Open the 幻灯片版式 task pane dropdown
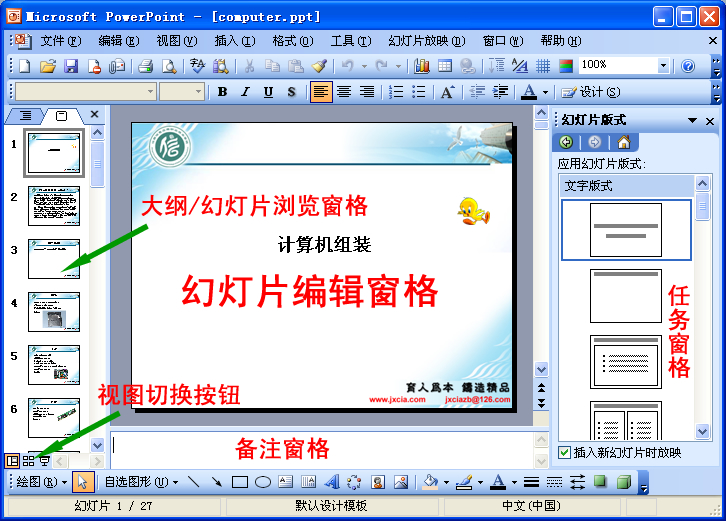 pos(693,120)
